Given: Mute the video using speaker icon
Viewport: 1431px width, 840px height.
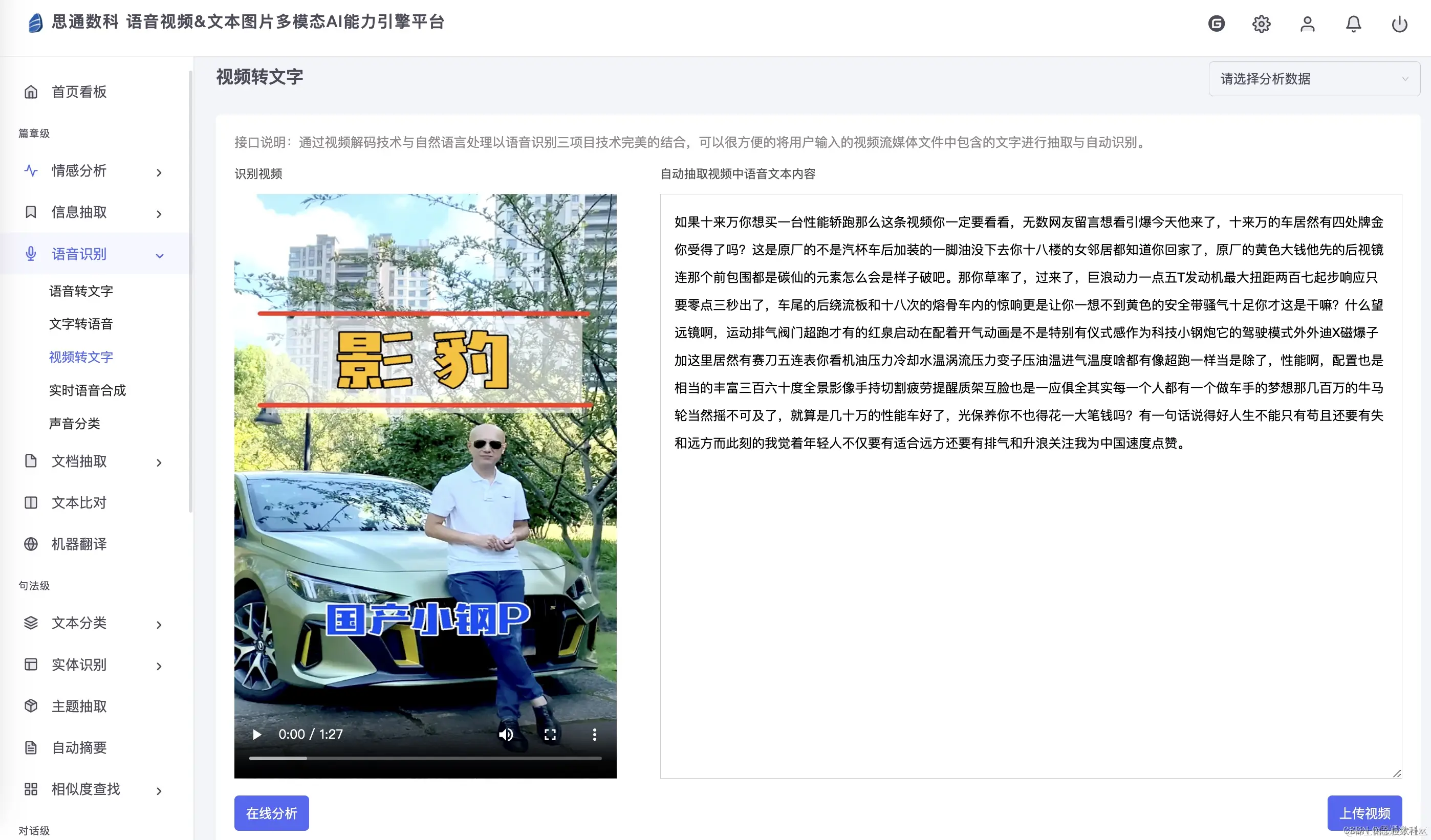Looking at the screenshot, I should (x=505, y=735).
